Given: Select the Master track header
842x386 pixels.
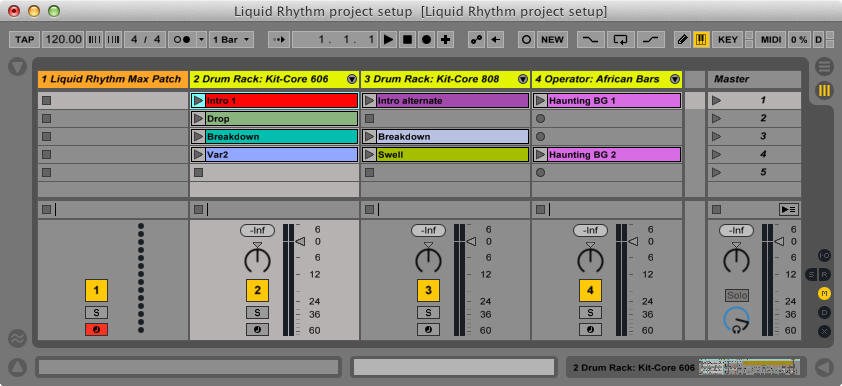Looking at the screenshot, I should [x=754, y=79].
